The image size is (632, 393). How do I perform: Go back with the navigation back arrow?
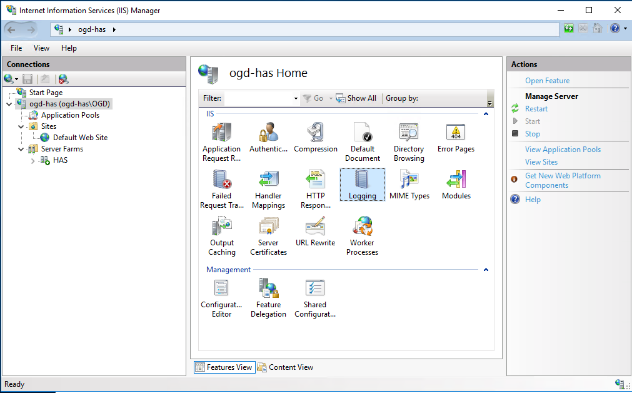11,29
